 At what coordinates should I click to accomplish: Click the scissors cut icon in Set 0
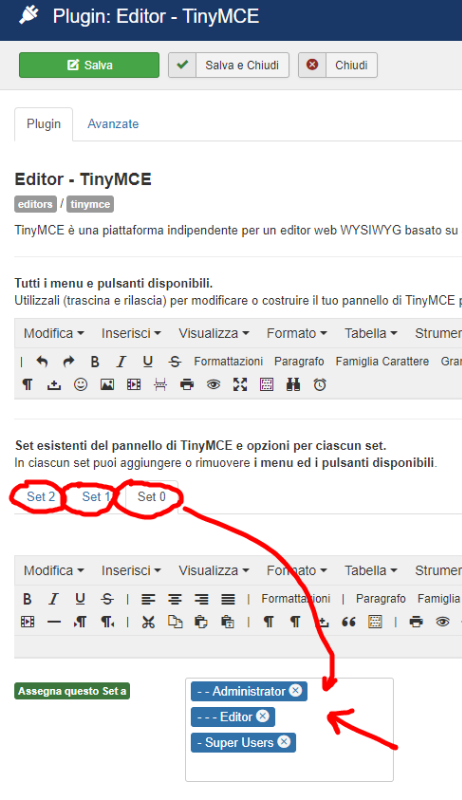148,622
